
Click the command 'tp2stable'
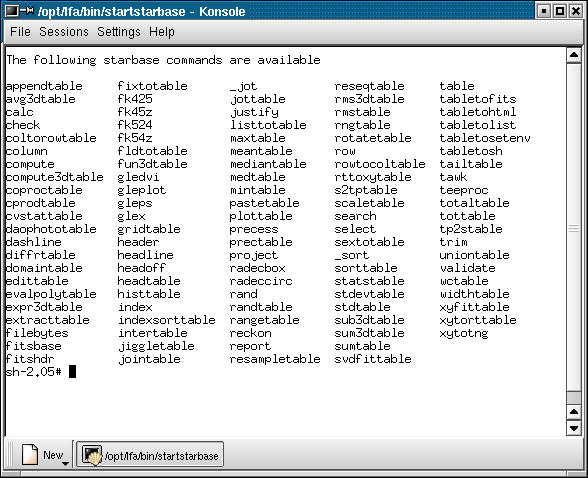[471, 229]
